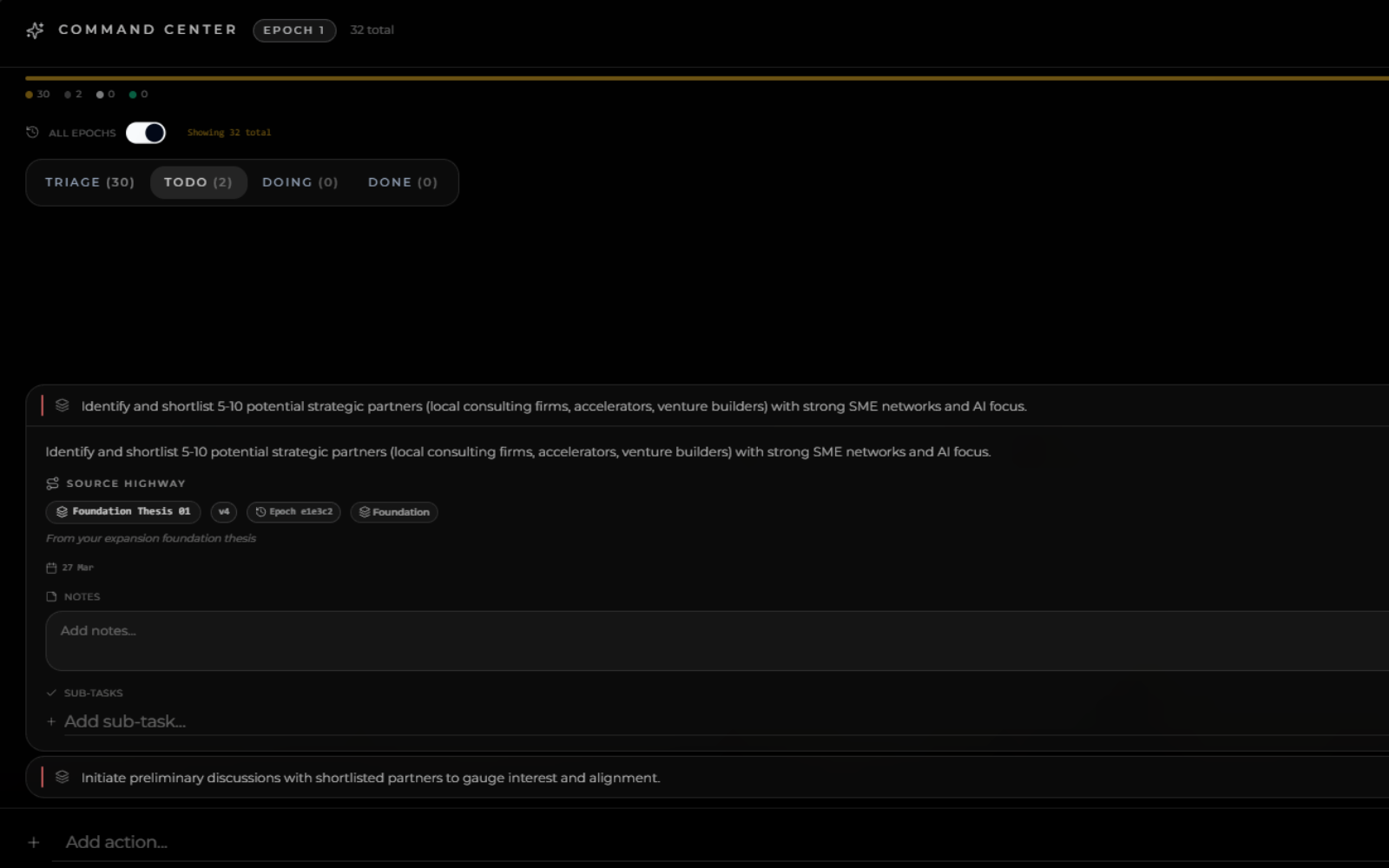Click the '32 total' header text
Screen dimensions: 1389x868
(x=372, y=30)
